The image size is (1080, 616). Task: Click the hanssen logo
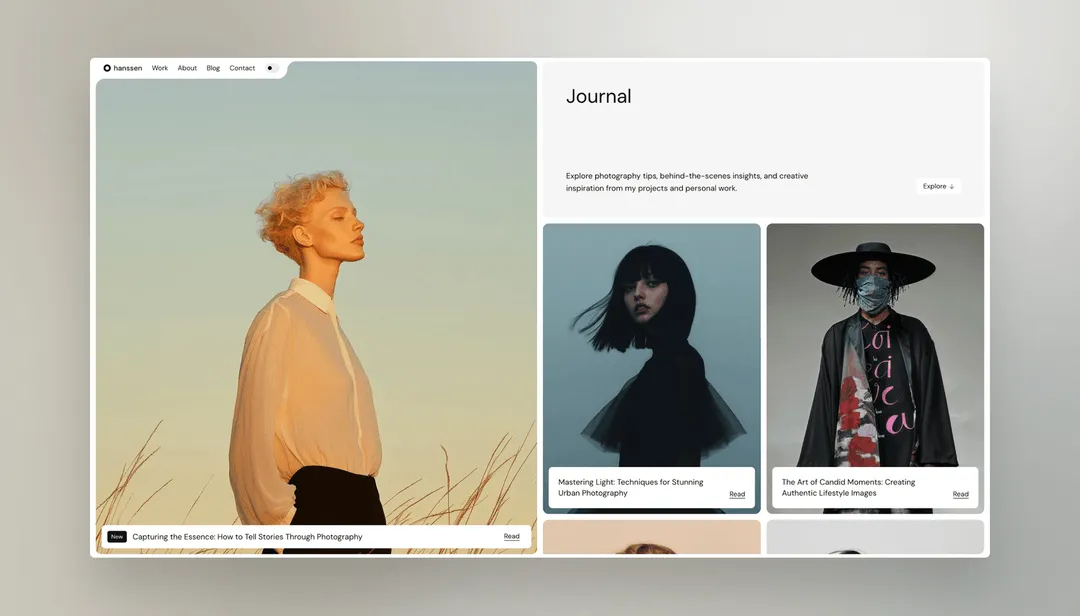[123, 68]
